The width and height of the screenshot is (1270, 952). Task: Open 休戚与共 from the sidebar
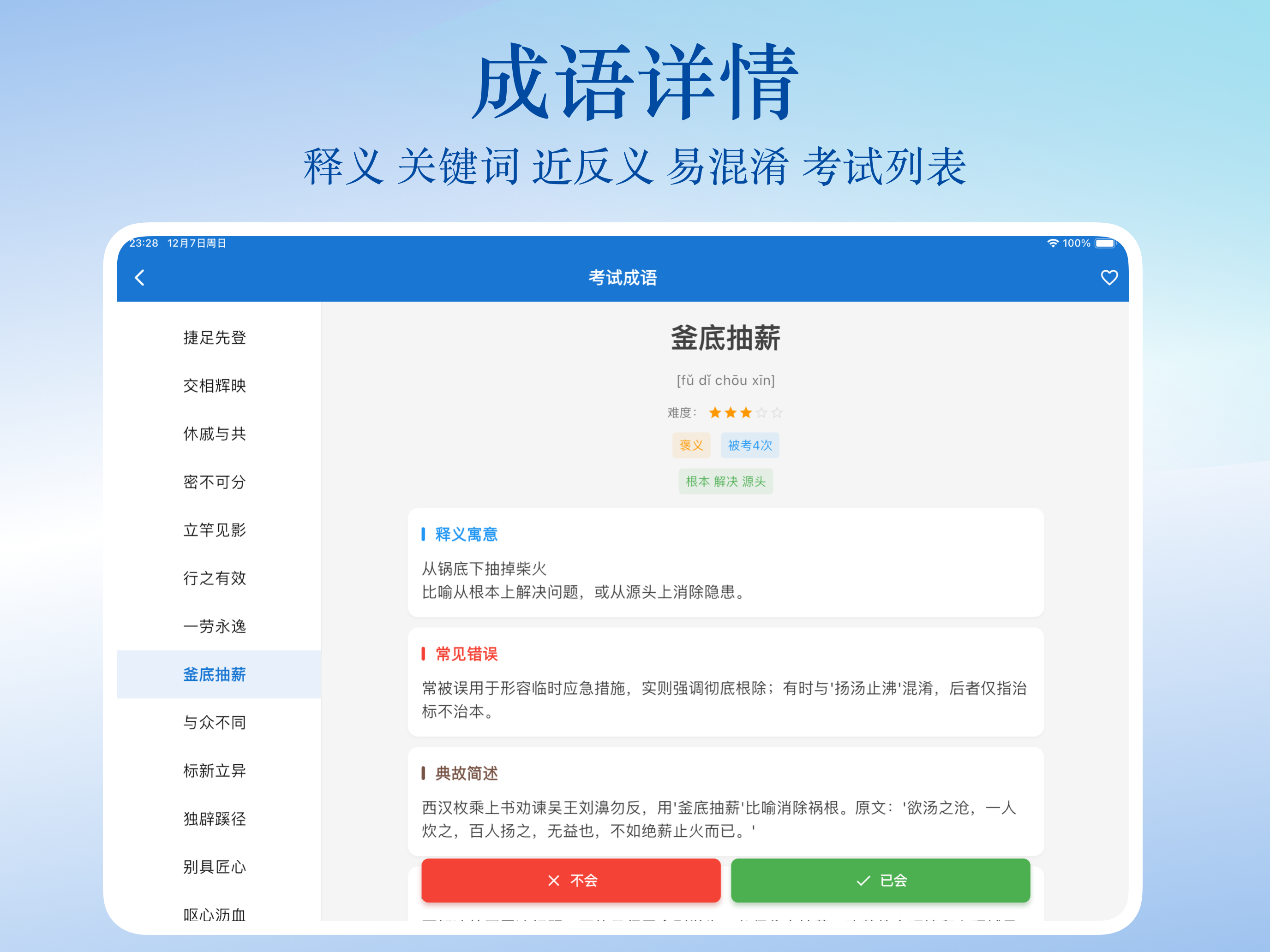tap(218, 434)
